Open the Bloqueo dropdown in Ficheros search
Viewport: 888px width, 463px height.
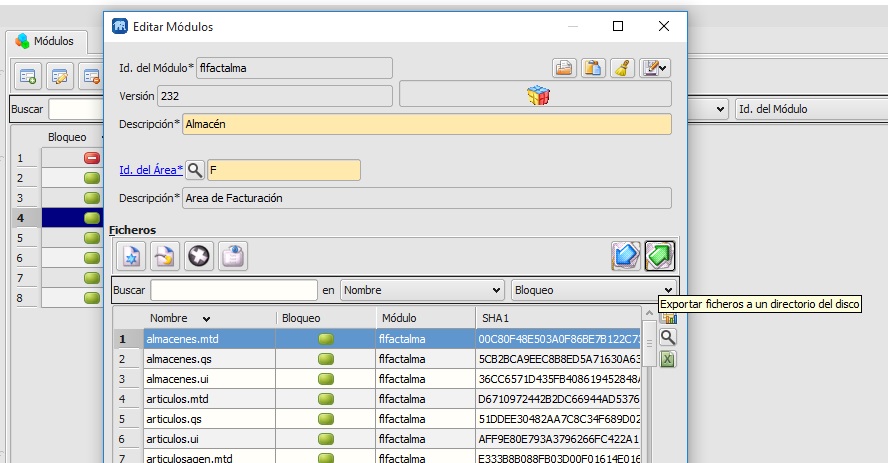click(x=593, y=290)
